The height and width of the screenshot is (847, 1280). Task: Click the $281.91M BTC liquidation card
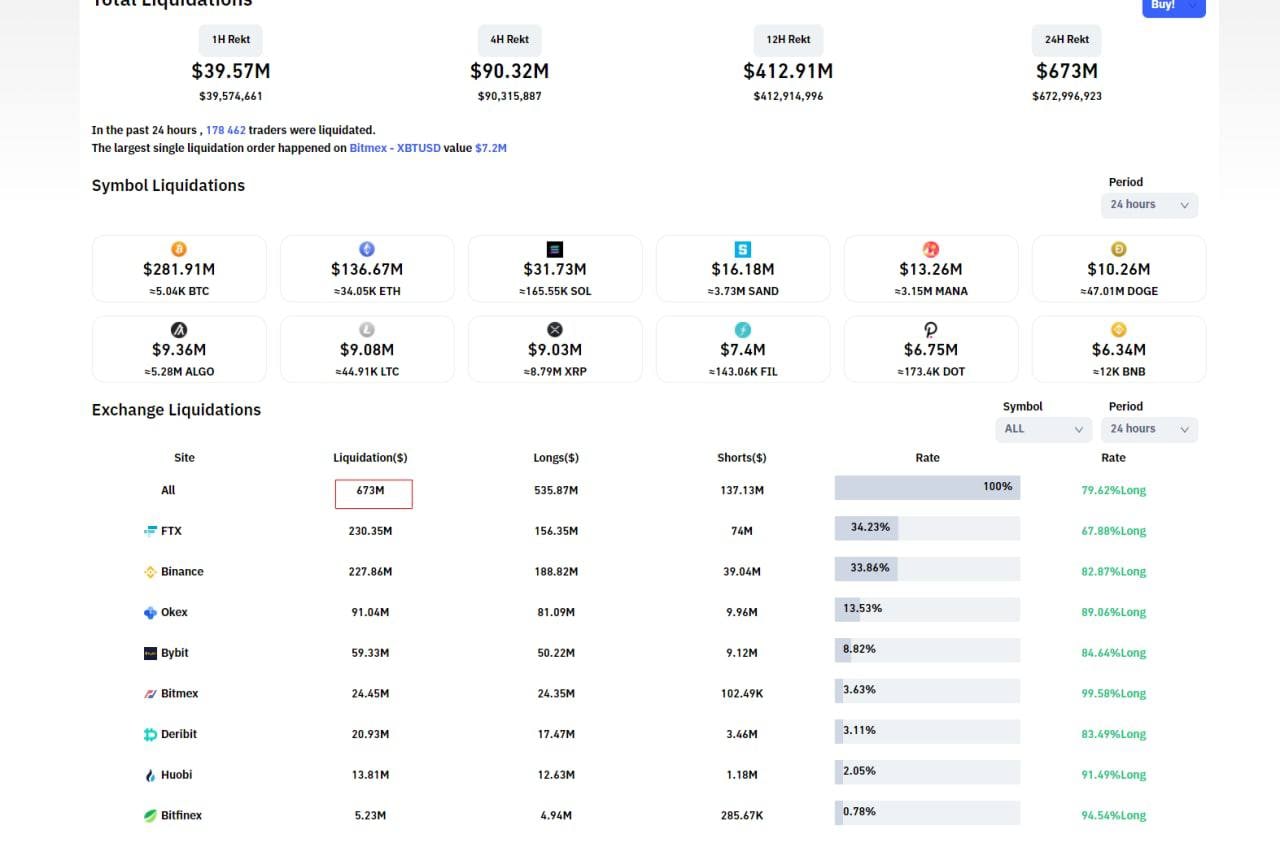179,269
